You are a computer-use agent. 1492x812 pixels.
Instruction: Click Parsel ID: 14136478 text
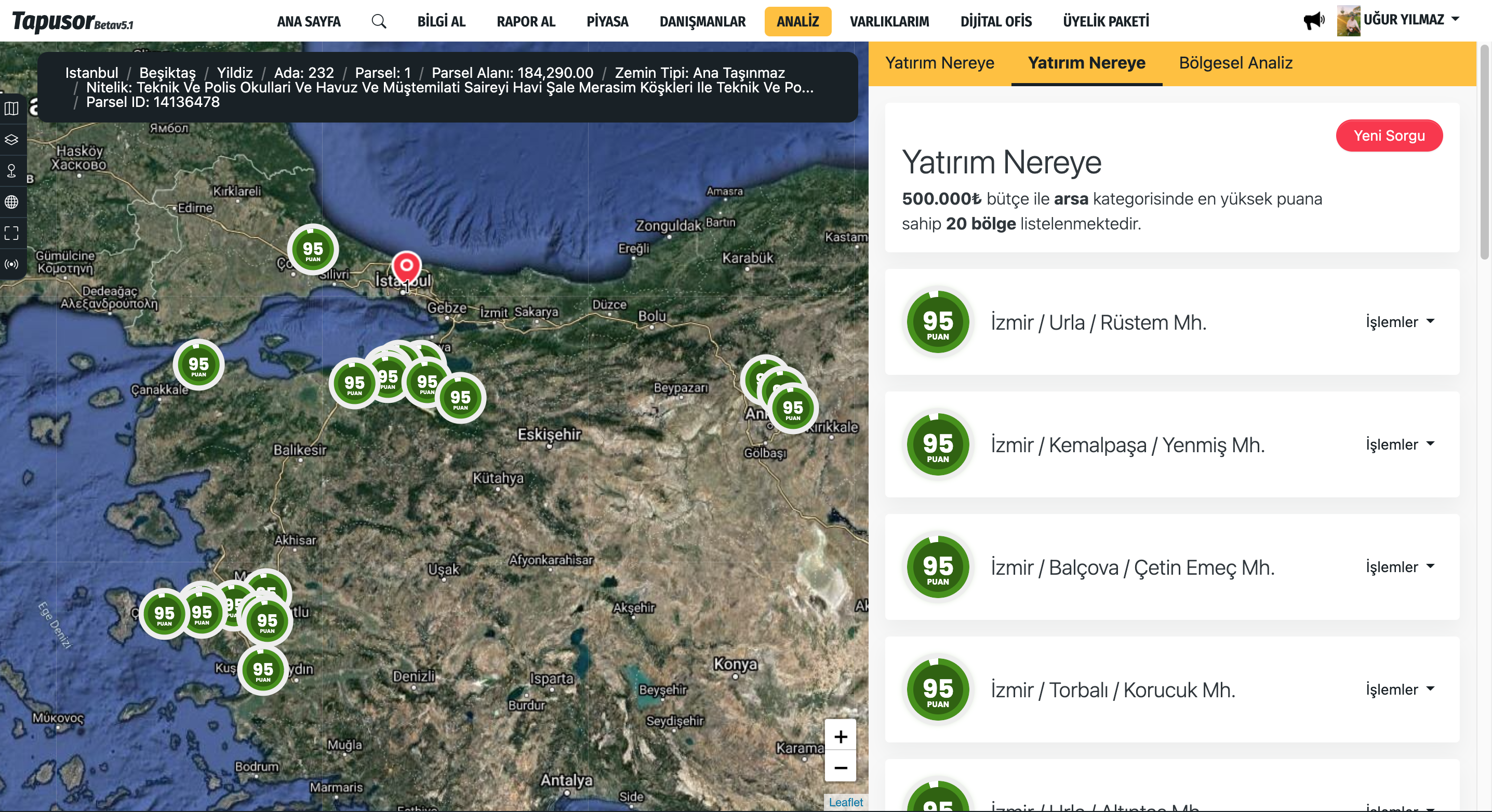pos(153,102)
